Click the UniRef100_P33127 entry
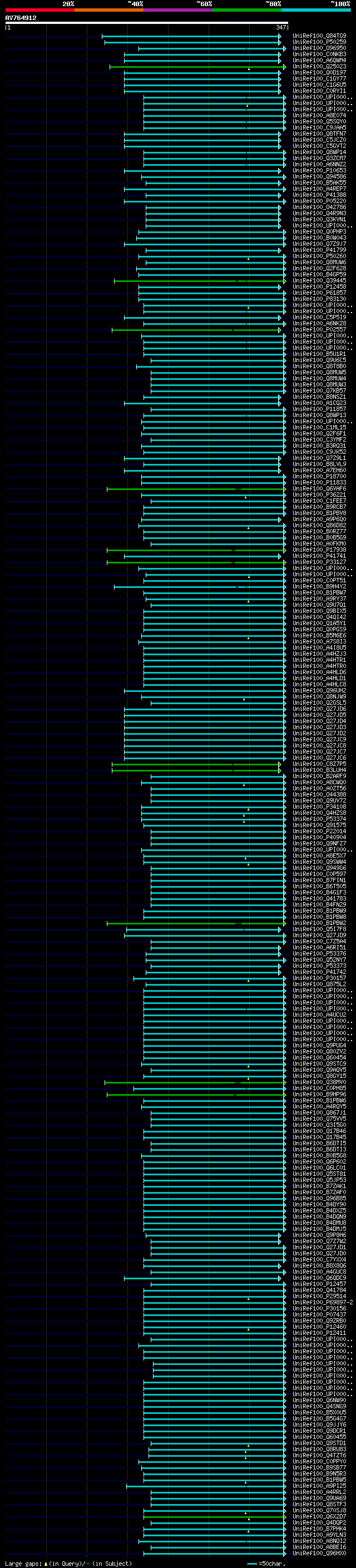This screenshot has width=356, height=1568. (x=319, y=562)
